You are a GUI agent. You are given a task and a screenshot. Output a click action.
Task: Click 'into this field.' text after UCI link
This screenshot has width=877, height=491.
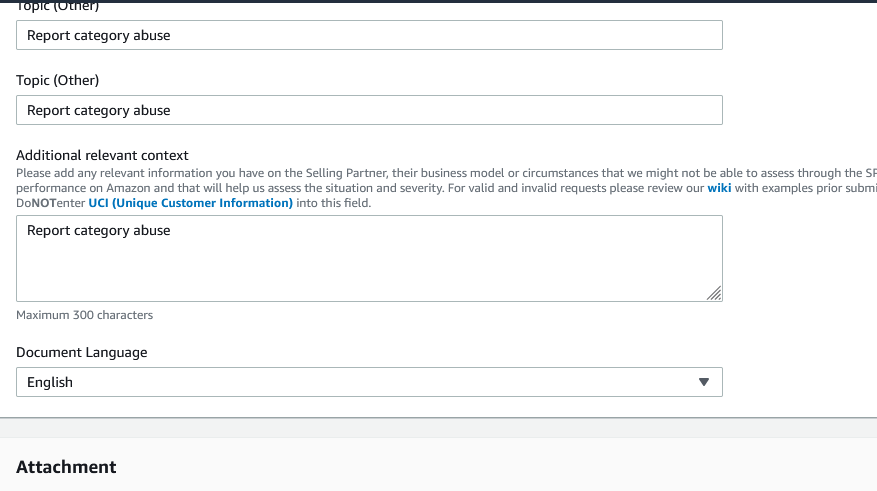334,203
